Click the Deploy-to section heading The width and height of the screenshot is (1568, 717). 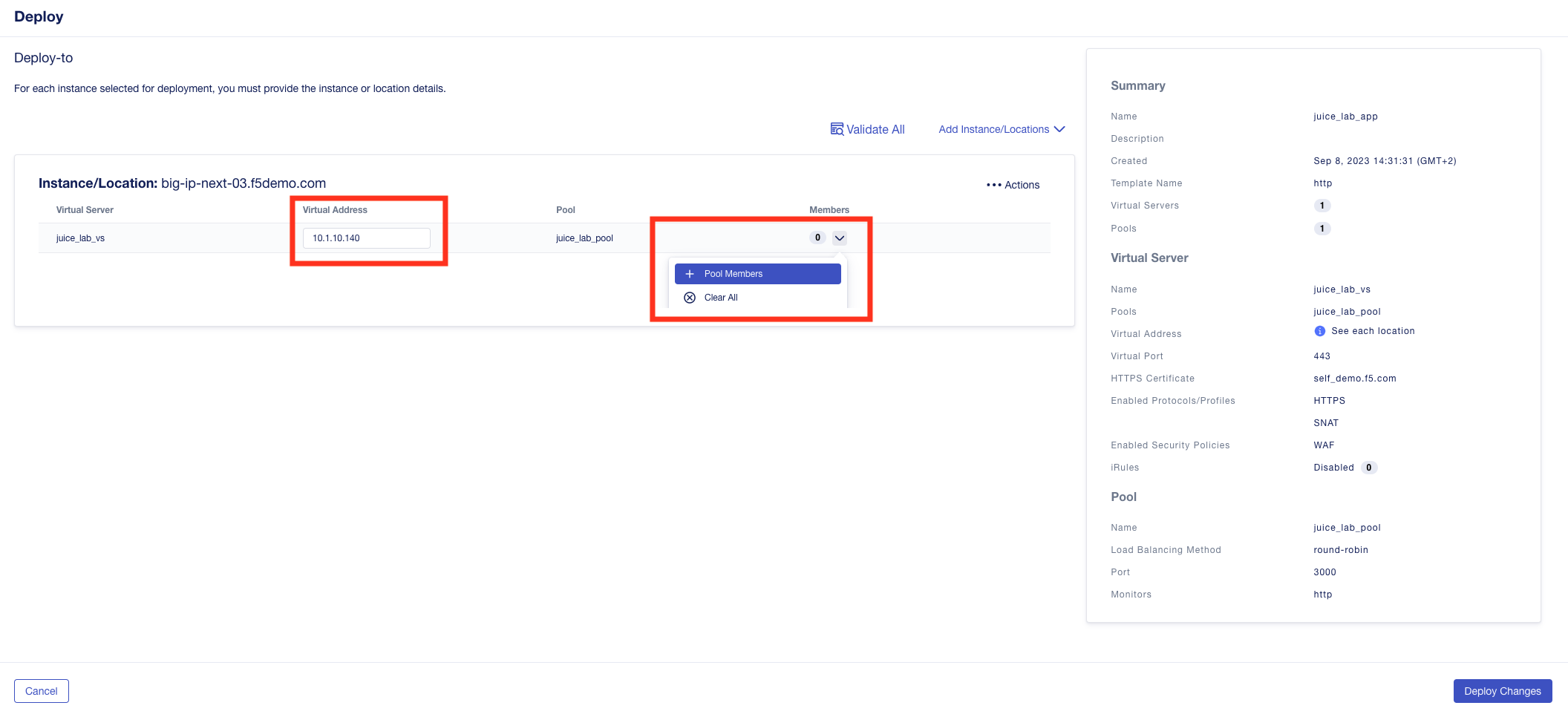44,58
